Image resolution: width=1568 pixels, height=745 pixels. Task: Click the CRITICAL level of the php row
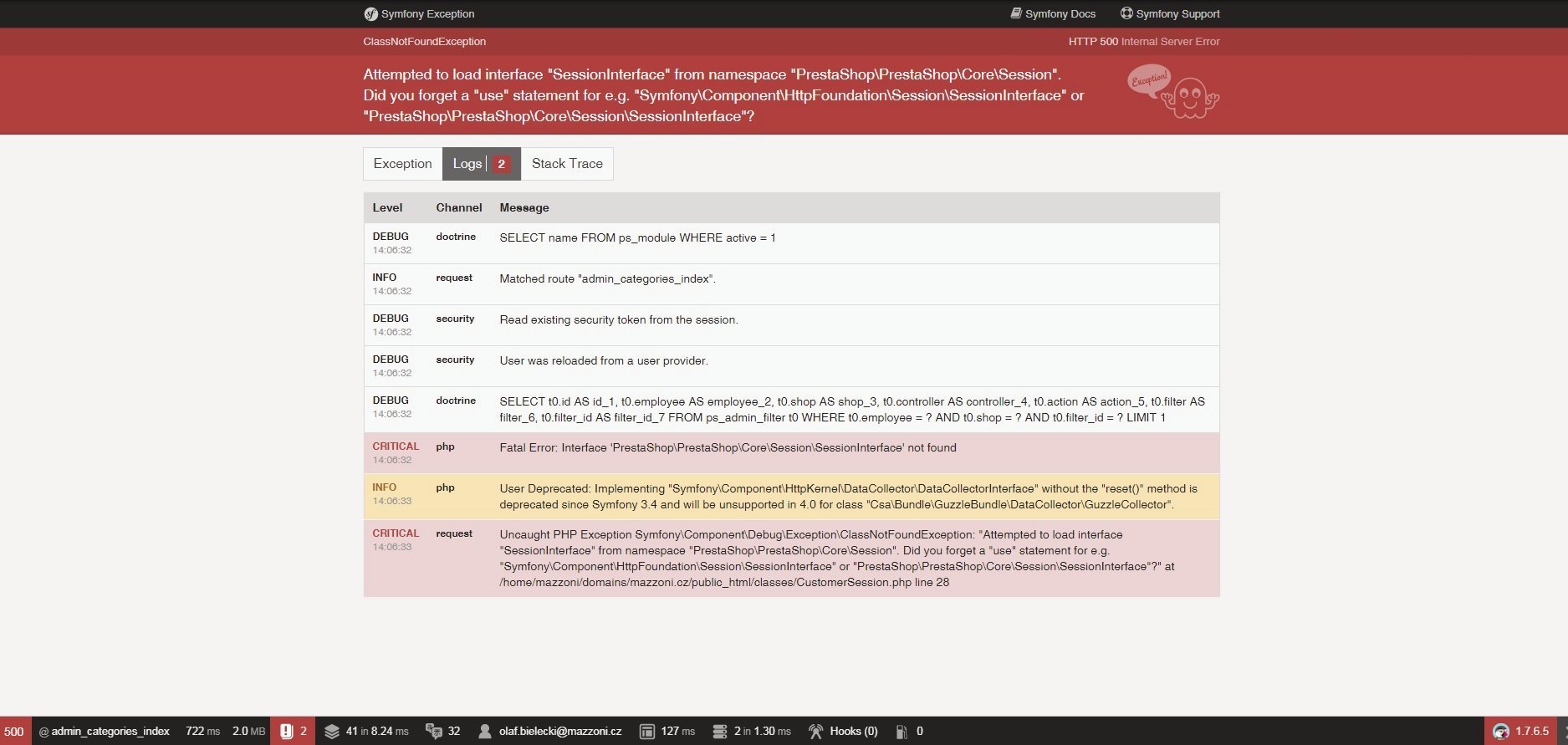tap(396, 446)
